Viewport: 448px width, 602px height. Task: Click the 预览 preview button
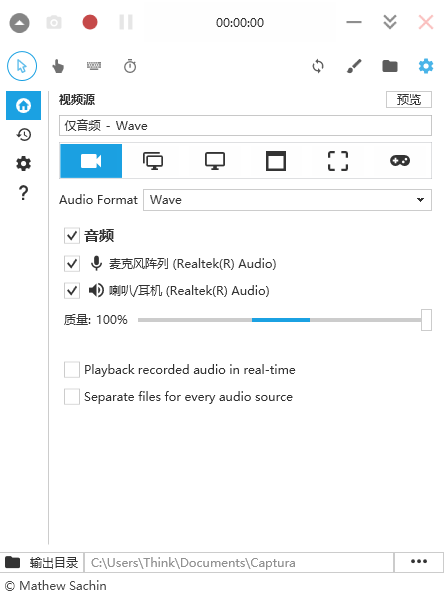(x=409, y=99)
